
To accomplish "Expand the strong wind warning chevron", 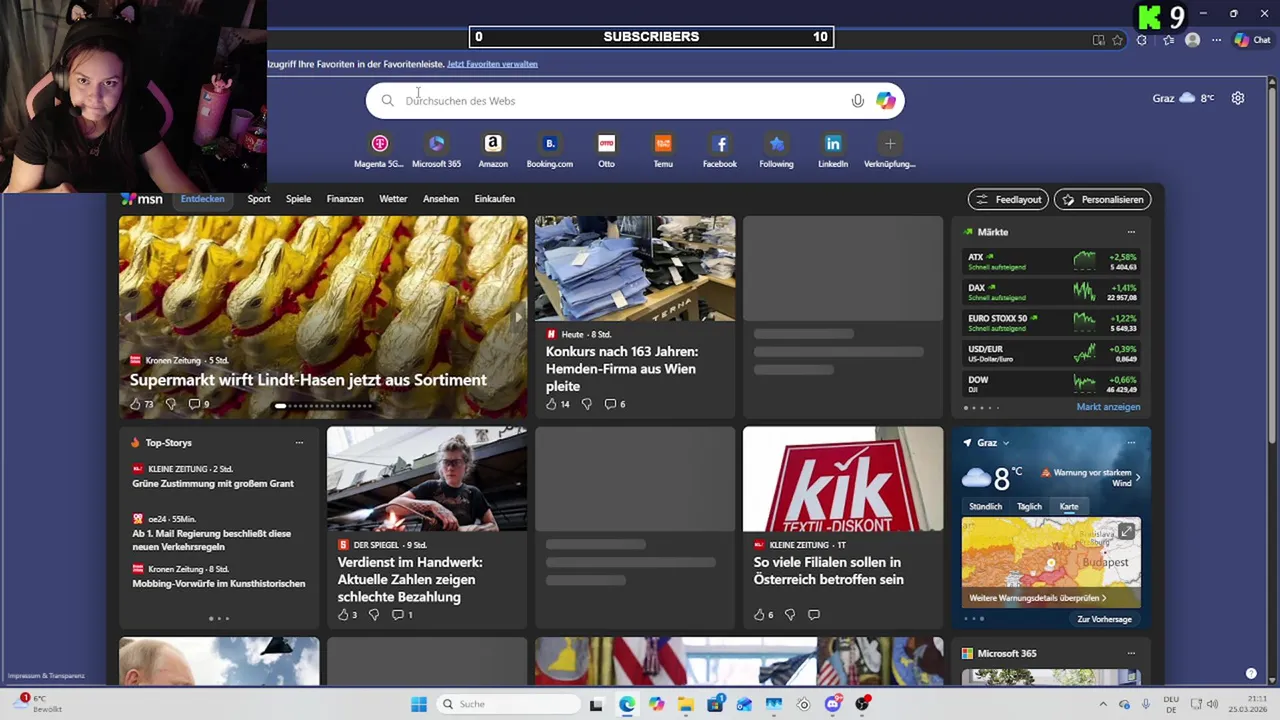I will tap(1138, 478).
